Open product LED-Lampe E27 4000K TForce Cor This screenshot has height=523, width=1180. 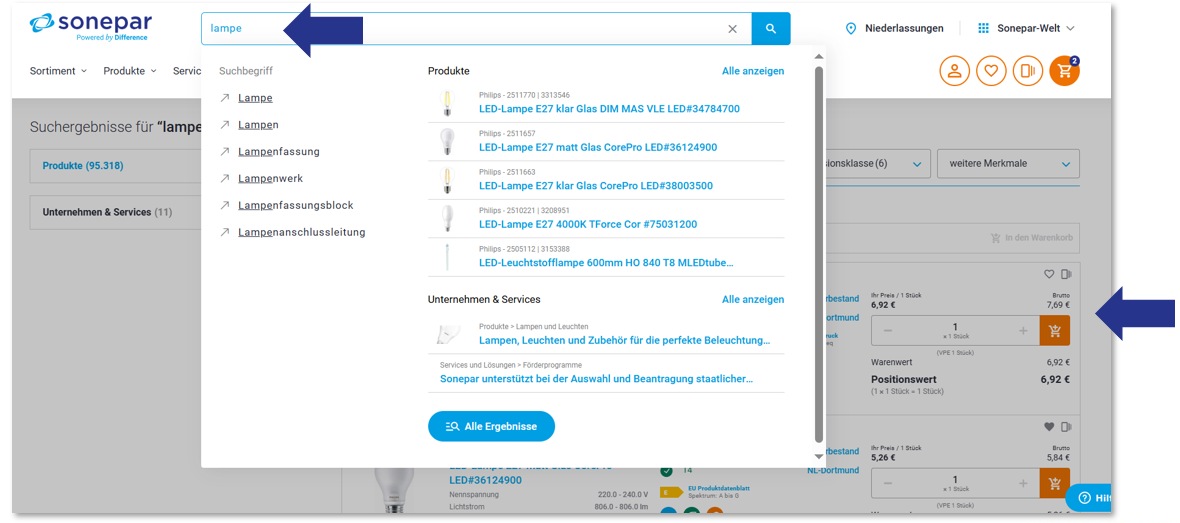(588, 224)
